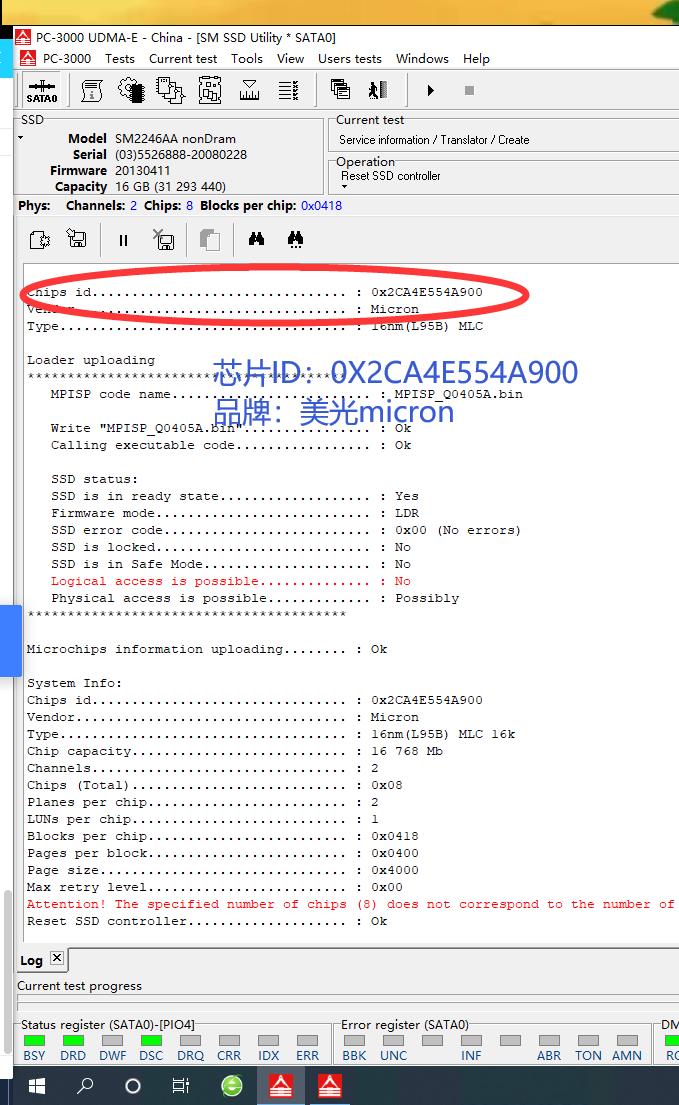Click 'Service information / Translator / Create' text
The width and height of the screenshot is (679, 1105).
coord(434,140)
